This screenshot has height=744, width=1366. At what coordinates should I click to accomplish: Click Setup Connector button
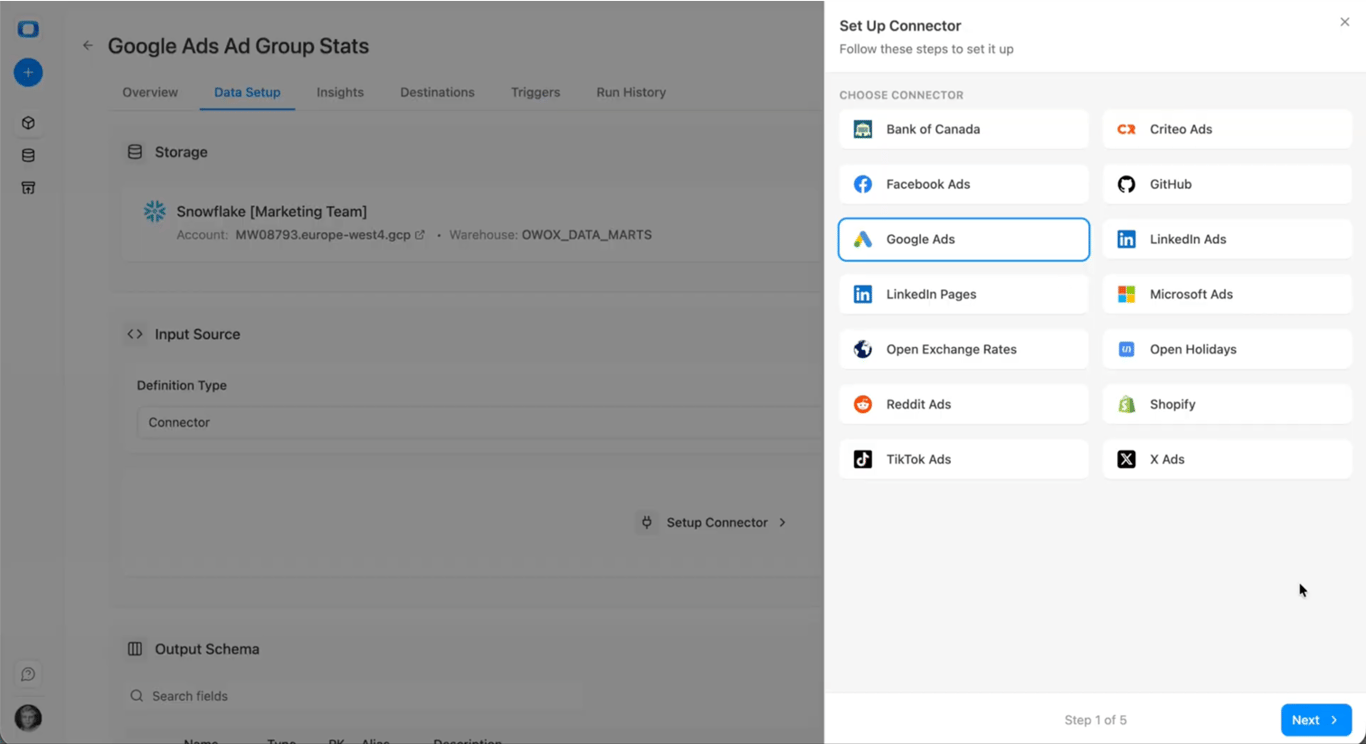tap(714, 522)
